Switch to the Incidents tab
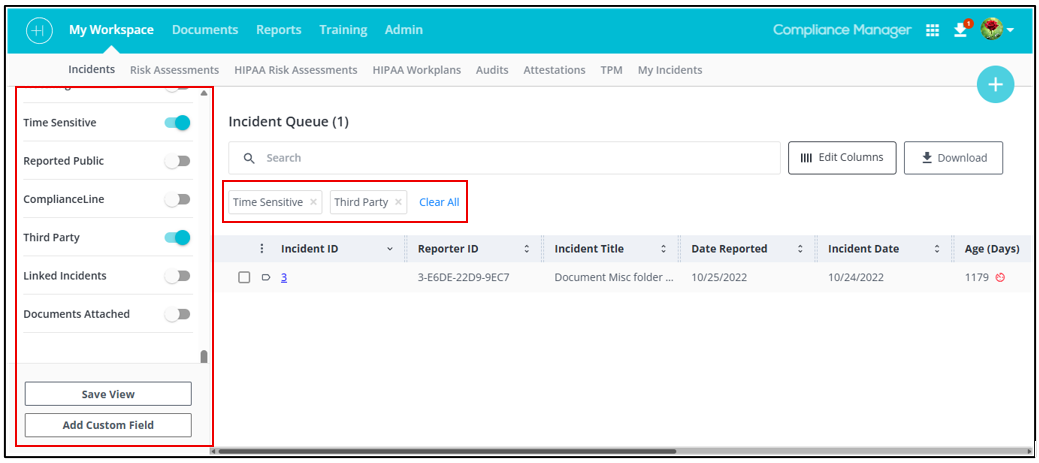The image size is (1039, 463). (x=91, y=70)
